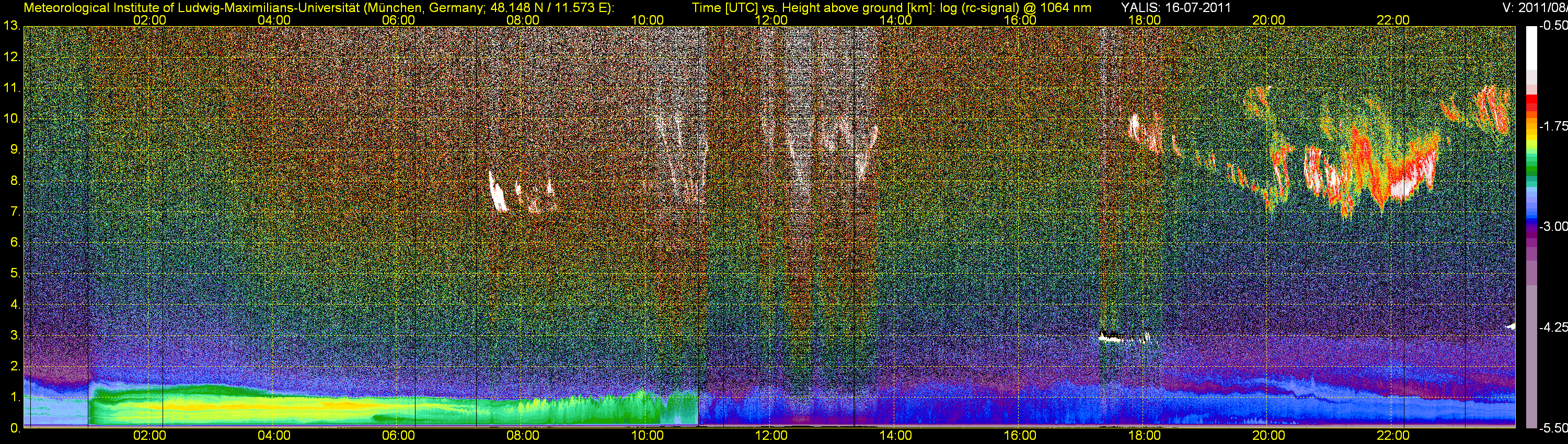The image size is (1568, 444).
Task: Click 14:00 on the upper time axis
Action: pyautogui.click(x=896, y=20)
